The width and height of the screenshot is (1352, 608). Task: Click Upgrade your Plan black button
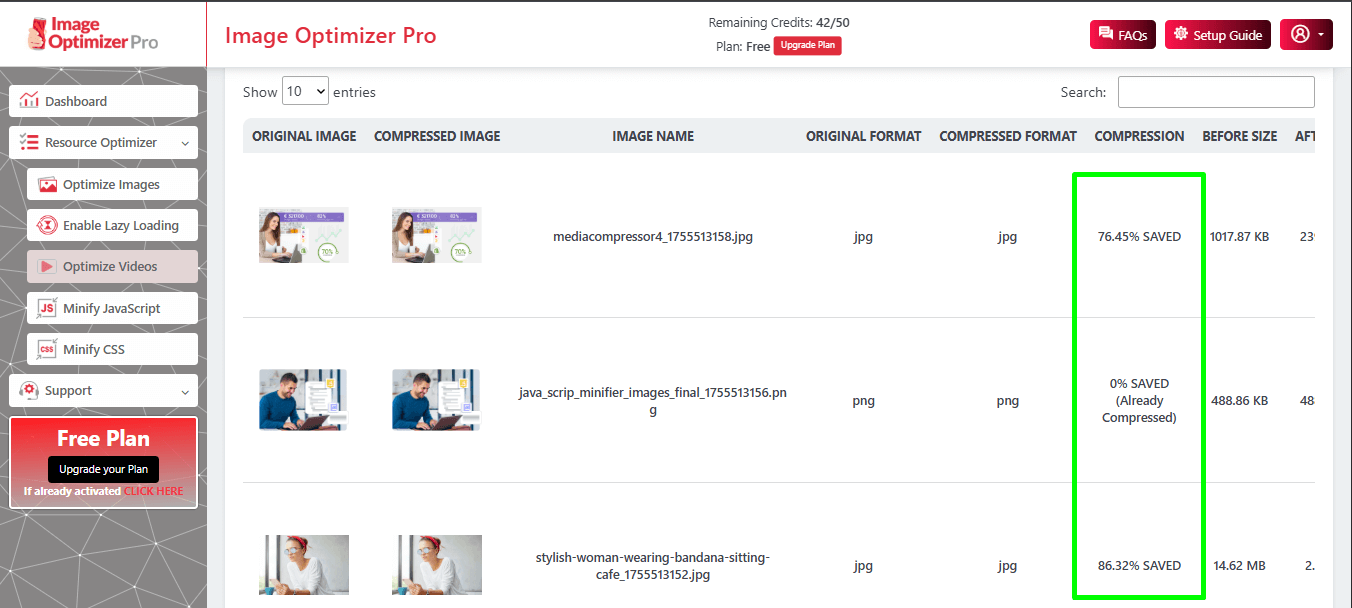[x=103, y=469]
